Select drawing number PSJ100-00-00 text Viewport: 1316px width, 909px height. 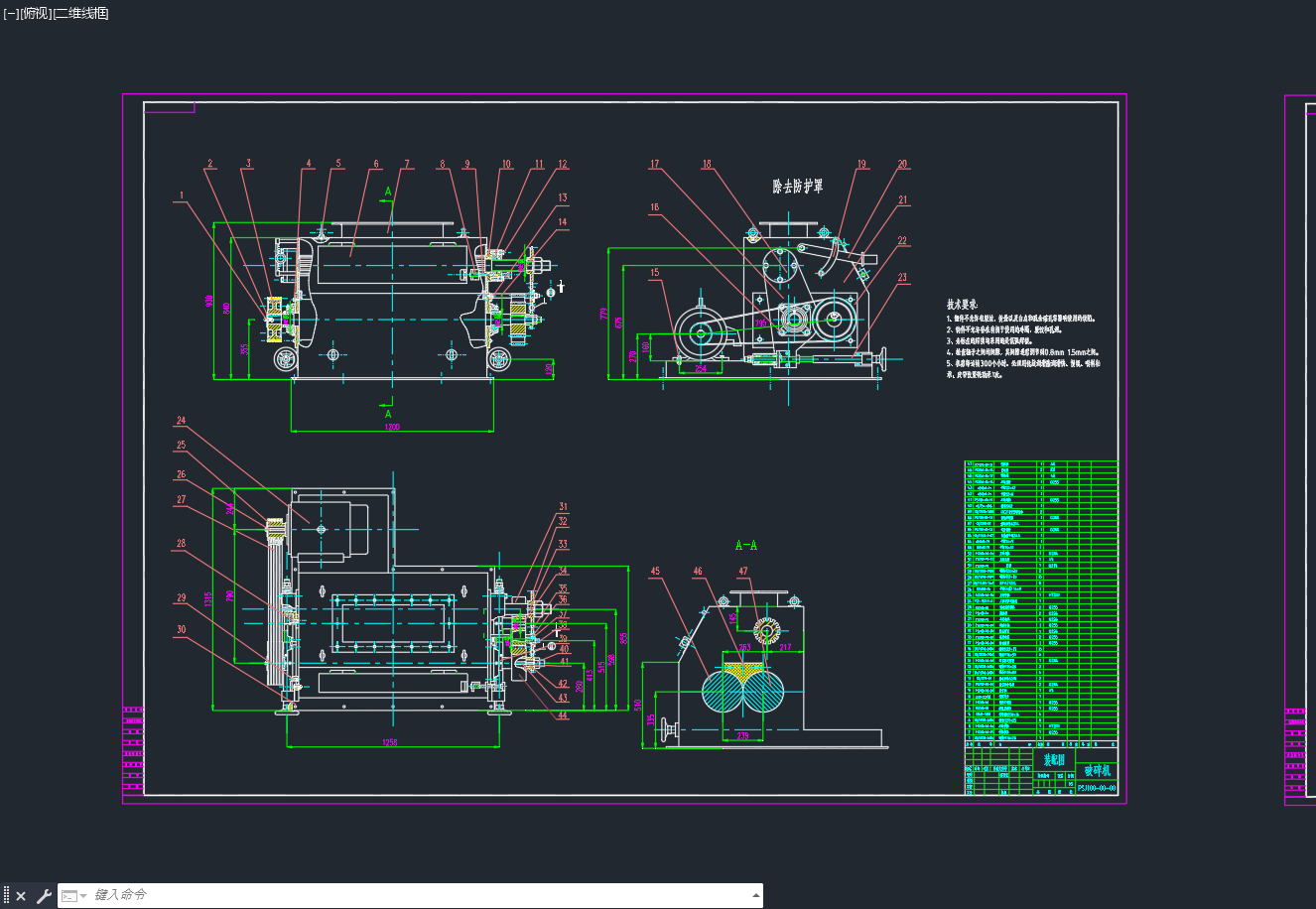tap(1097, 788)
